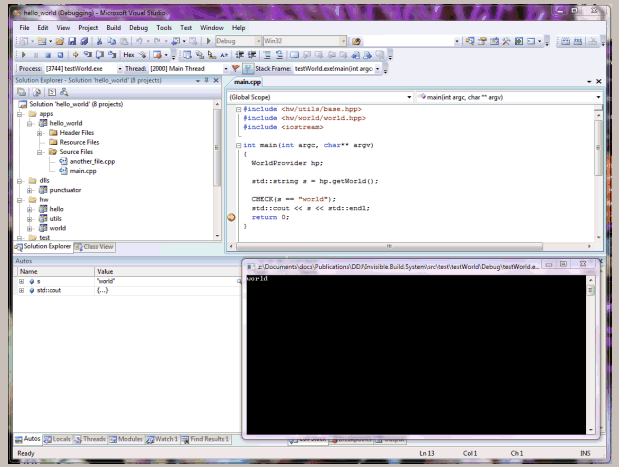
Task: Pin the Solution Explorer auto-hide icon
Action: [205, 79]
